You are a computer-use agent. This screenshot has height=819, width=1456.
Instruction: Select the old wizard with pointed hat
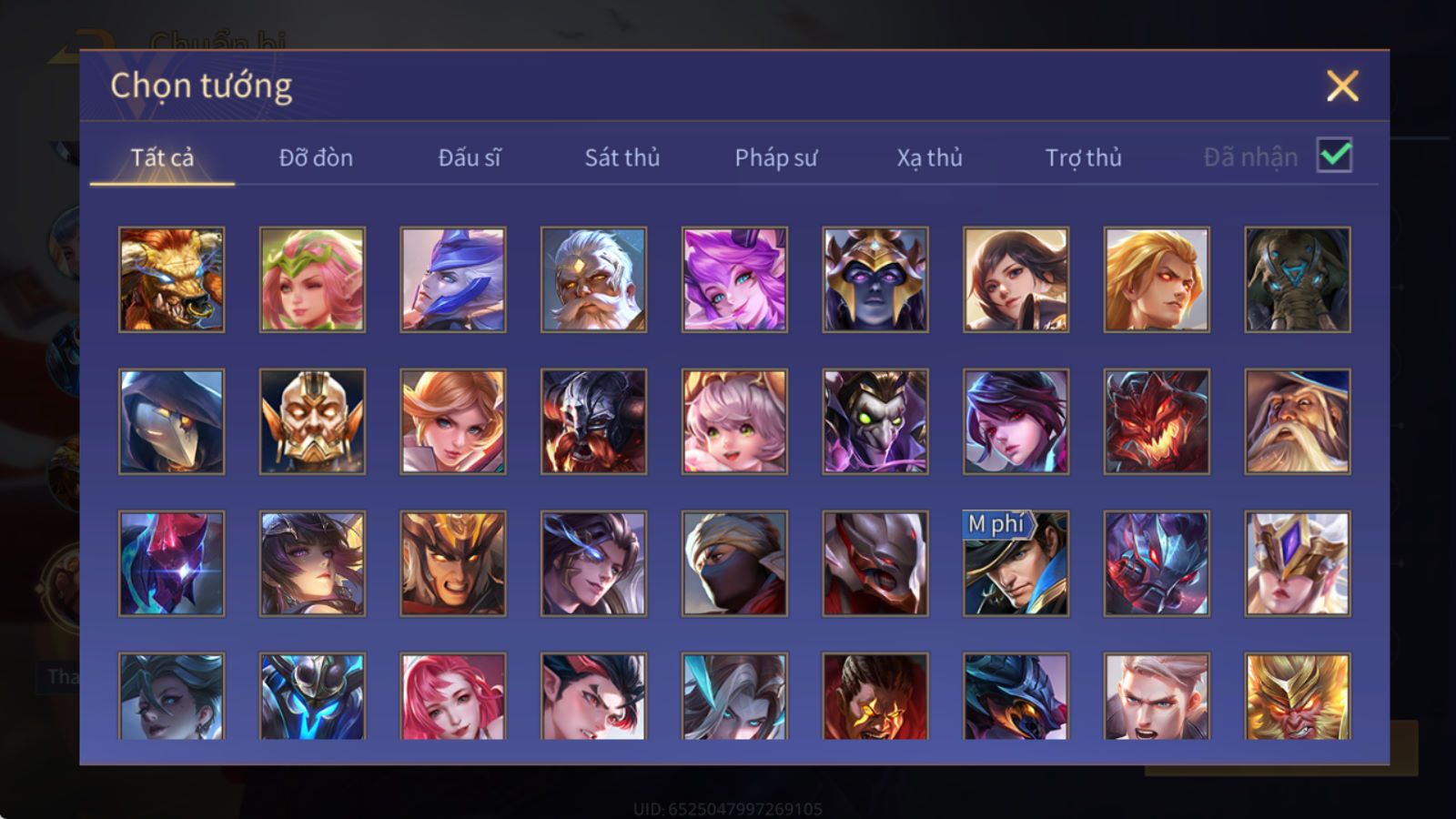click(x=1297, y=421)
